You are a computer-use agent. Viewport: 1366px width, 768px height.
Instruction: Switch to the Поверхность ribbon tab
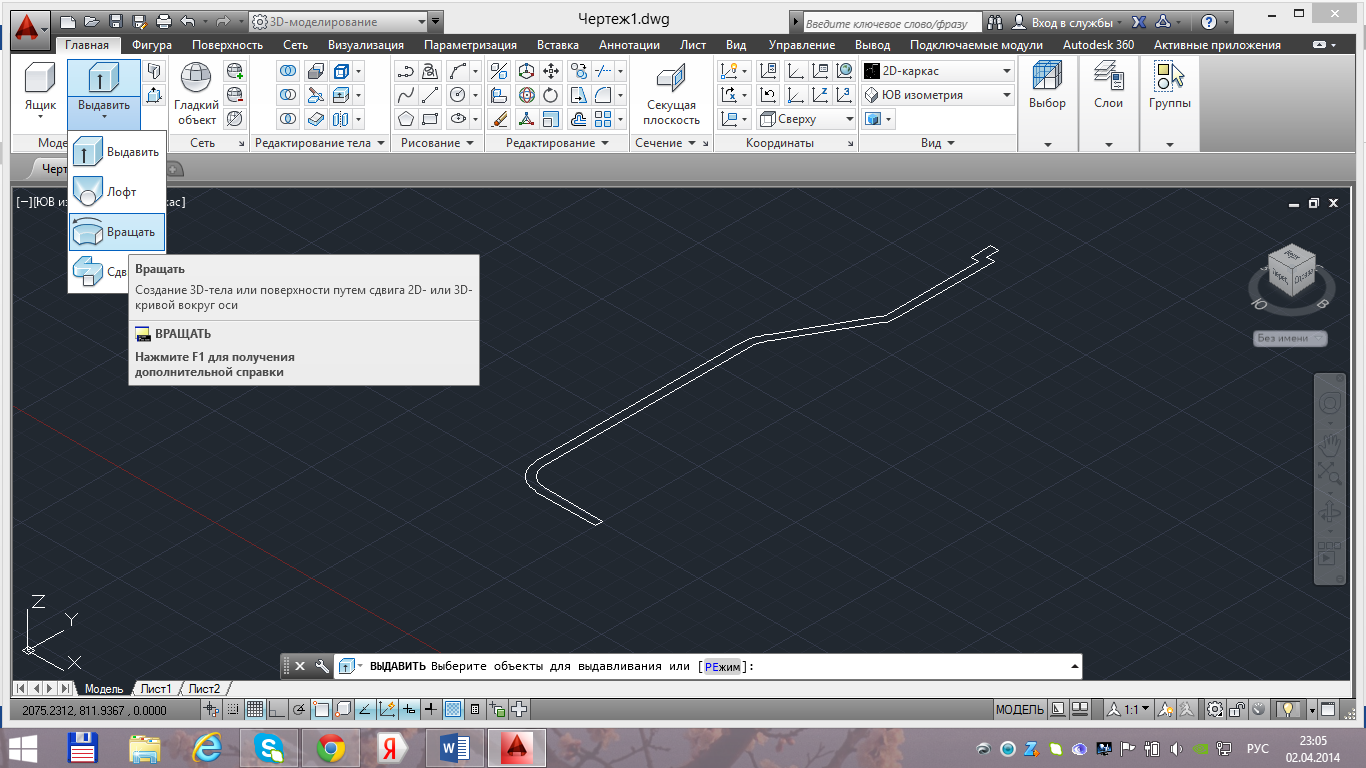227,45
